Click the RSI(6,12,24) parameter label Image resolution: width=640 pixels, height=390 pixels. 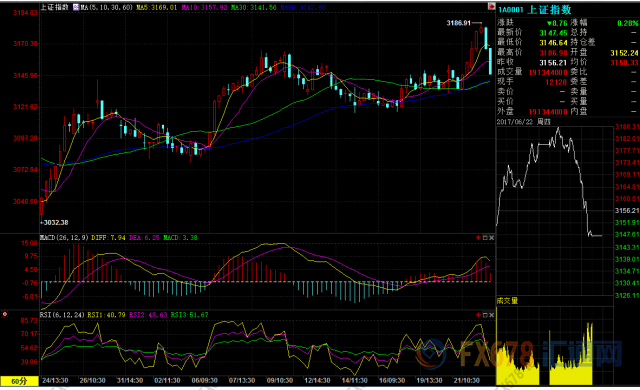click(x=62, y=315)
